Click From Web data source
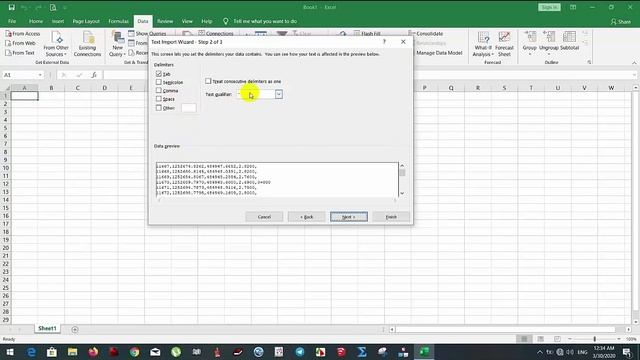This screenshot has width=640, height=360. (x=20, y=43)
